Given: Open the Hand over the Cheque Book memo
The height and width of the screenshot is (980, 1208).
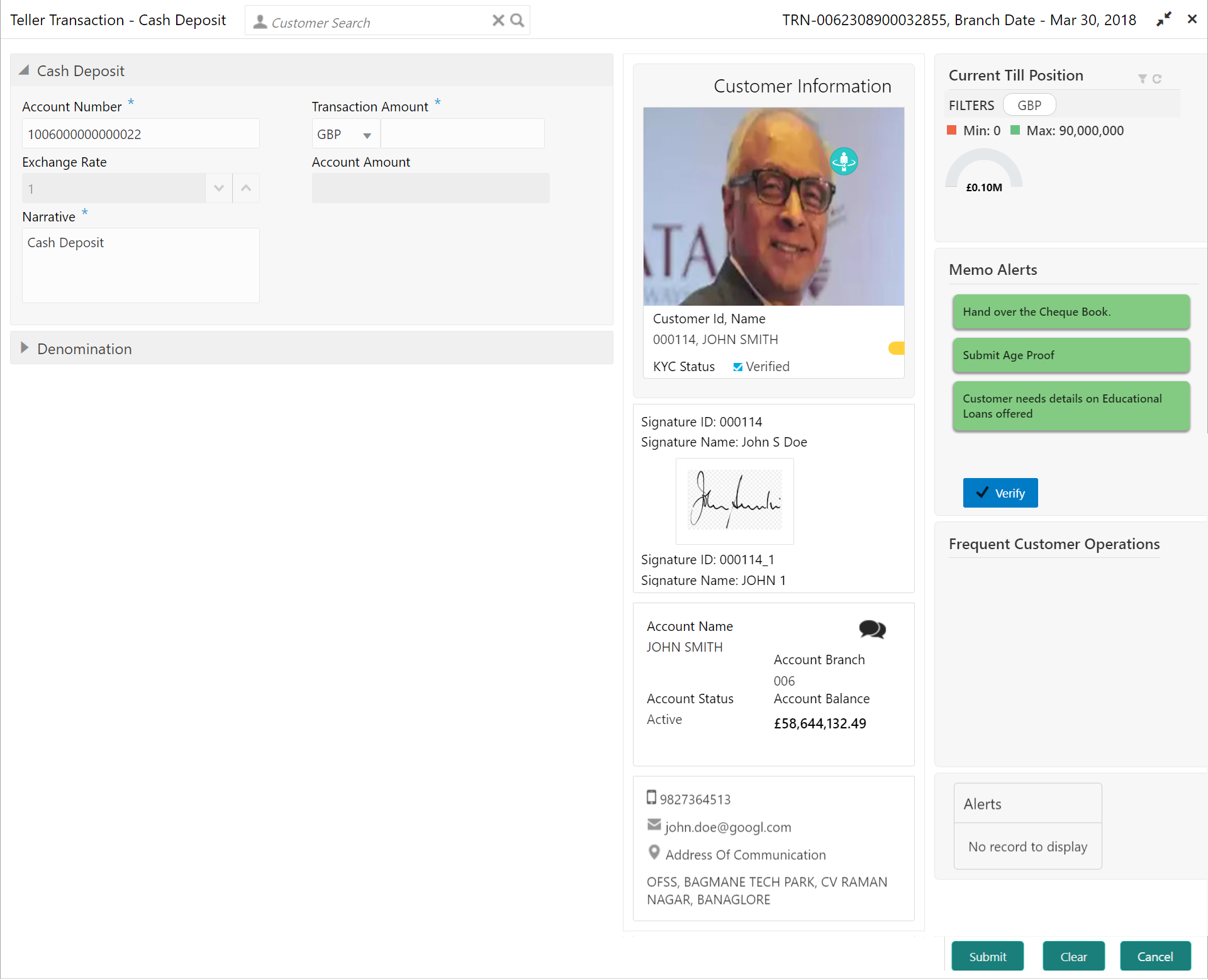Looking at the screenshot, I should point(1071,312).
